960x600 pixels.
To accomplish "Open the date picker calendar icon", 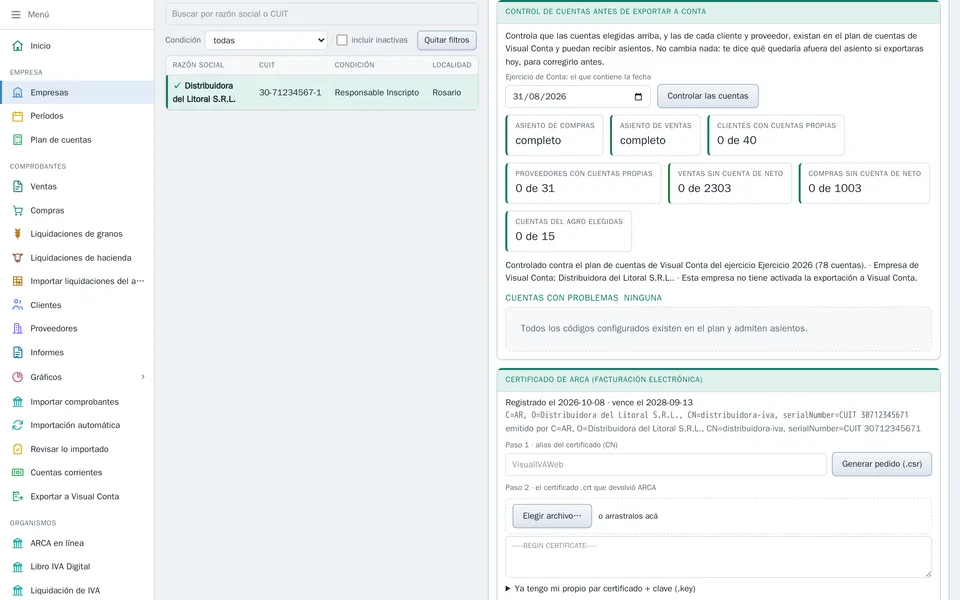I will (638, 97).
